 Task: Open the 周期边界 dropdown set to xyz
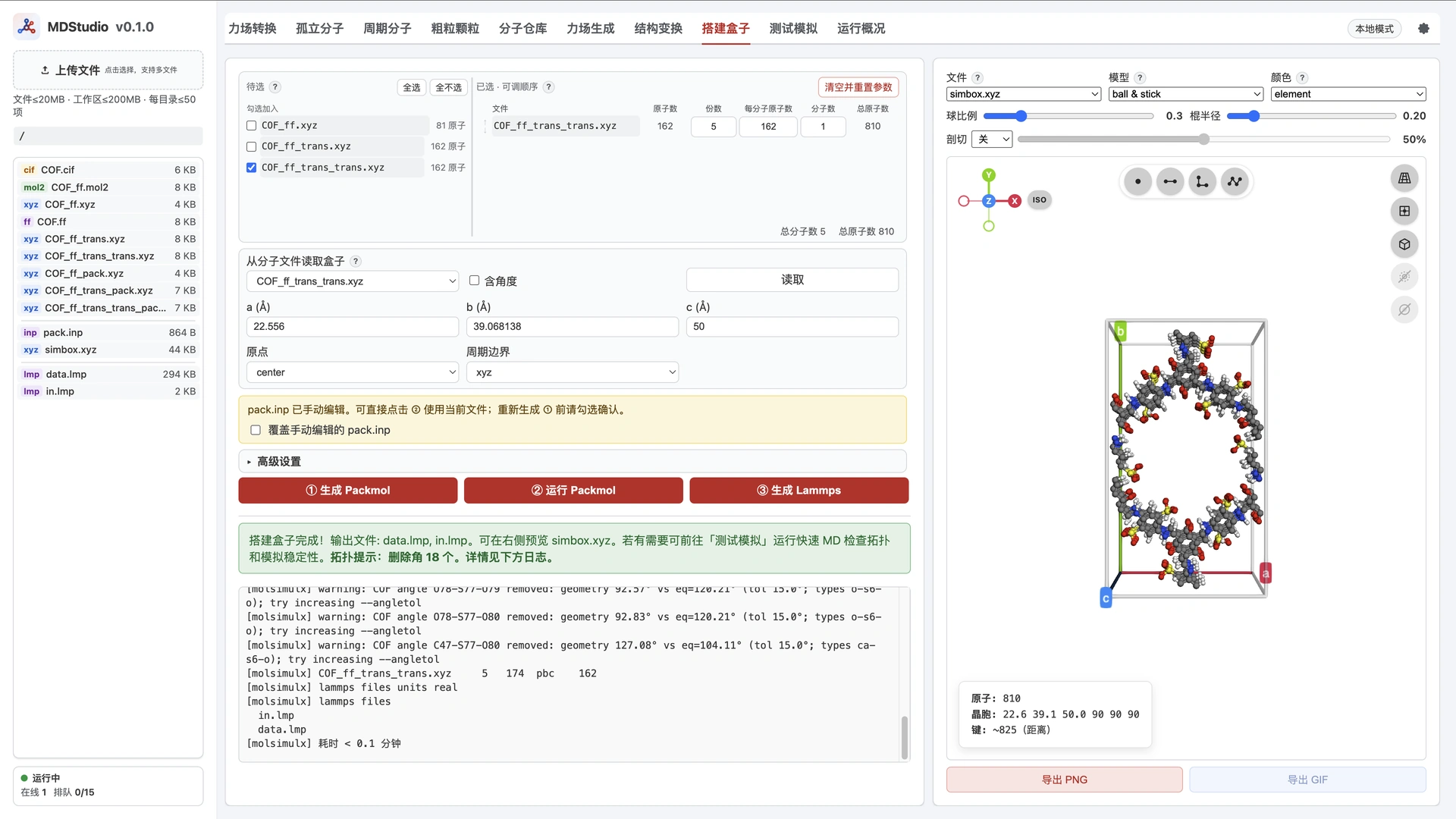[573, 372]
